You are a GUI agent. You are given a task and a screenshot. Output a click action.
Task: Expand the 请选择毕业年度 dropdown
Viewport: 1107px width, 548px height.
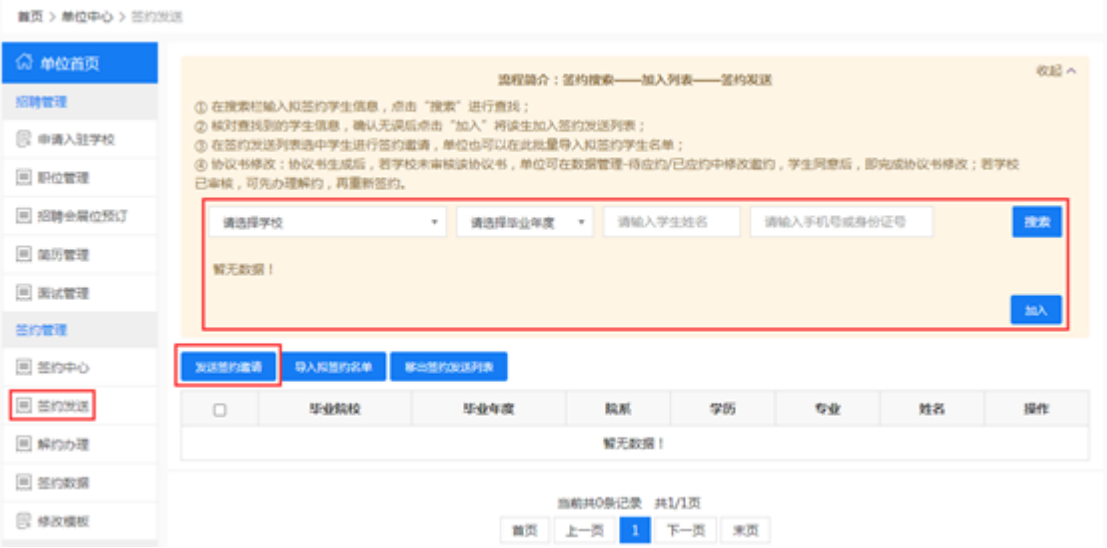(x=524, y=223)
